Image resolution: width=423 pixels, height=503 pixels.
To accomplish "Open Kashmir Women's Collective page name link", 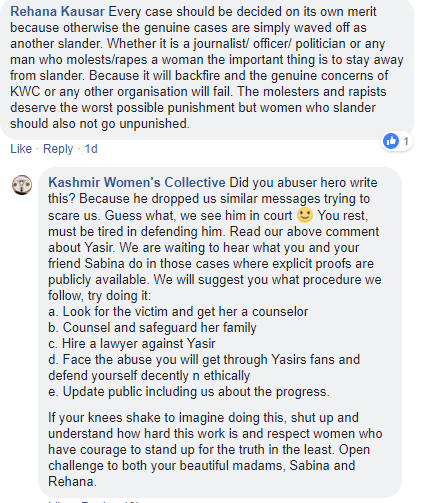I will (x=137, y=183).
